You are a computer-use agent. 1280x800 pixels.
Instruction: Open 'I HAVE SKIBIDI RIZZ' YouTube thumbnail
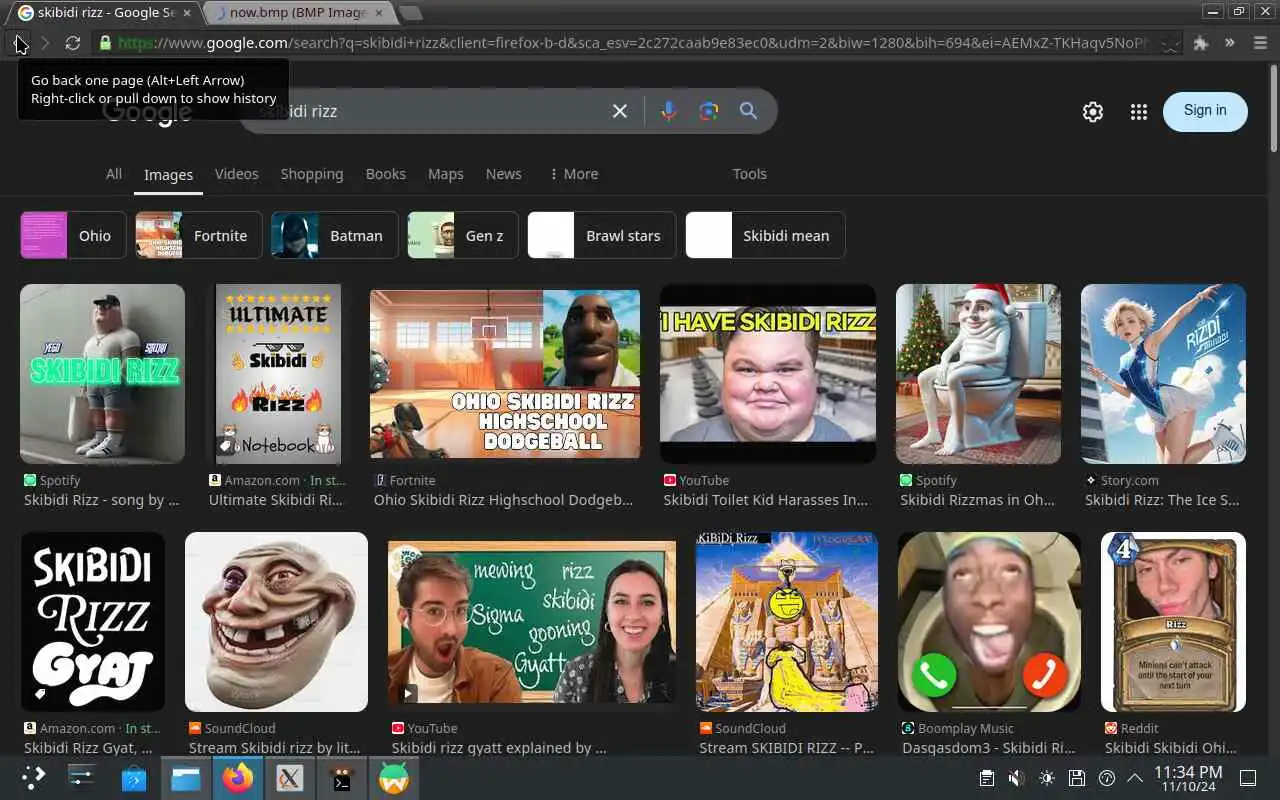pos(768,374)
